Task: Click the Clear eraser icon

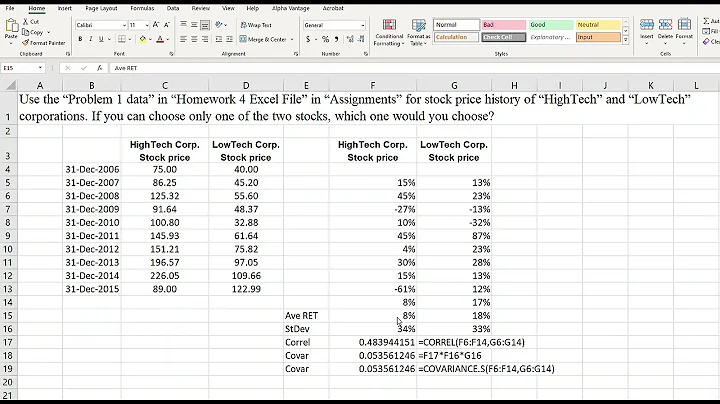Action: point(706,42)
